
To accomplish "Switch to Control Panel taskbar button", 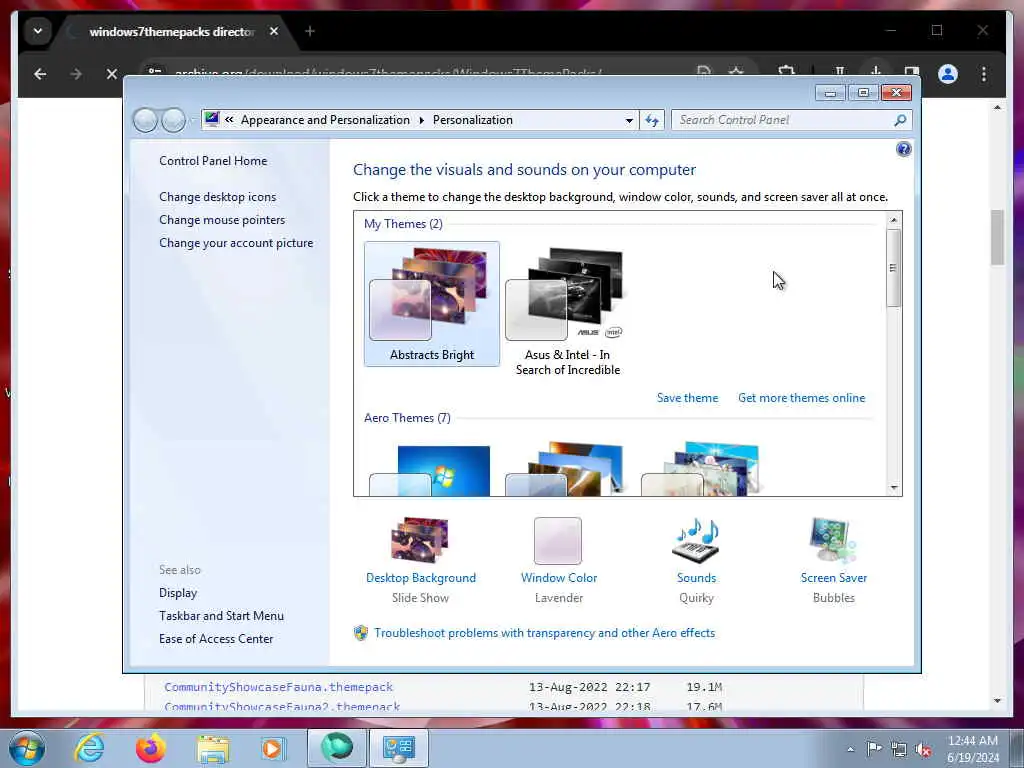I will click(399, 748).
